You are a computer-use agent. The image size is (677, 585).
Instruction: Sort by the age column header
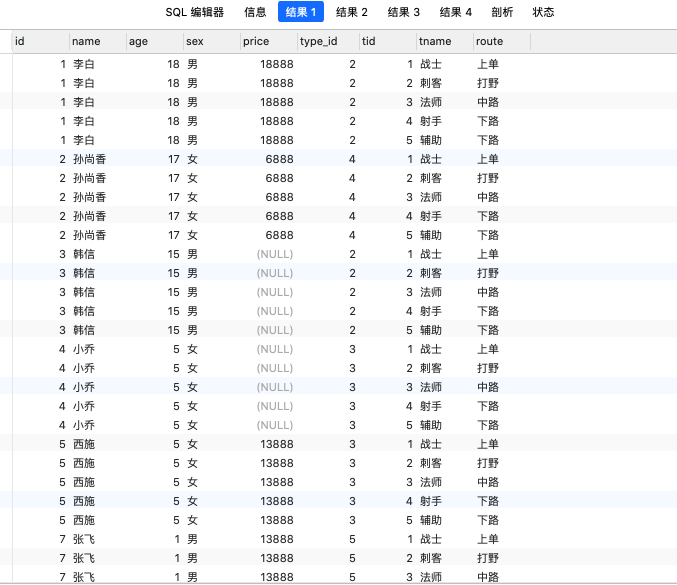[x=155, y=41]
